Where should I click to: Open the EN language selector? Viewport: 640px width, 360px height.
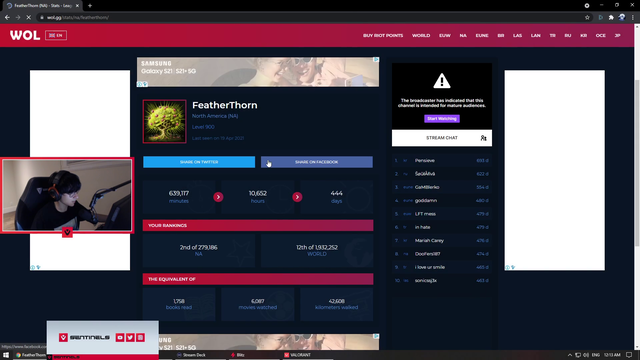(x=56, y=36)
